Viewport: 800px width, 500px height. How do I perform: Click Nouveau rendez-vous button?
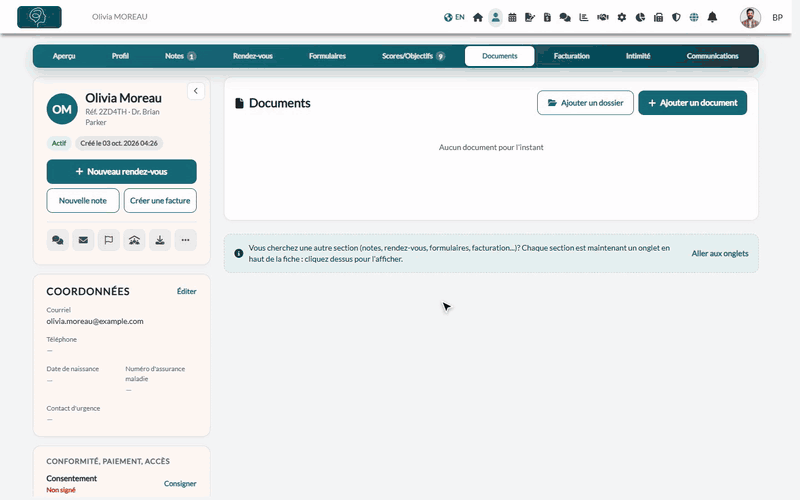[x=121, y=171]
